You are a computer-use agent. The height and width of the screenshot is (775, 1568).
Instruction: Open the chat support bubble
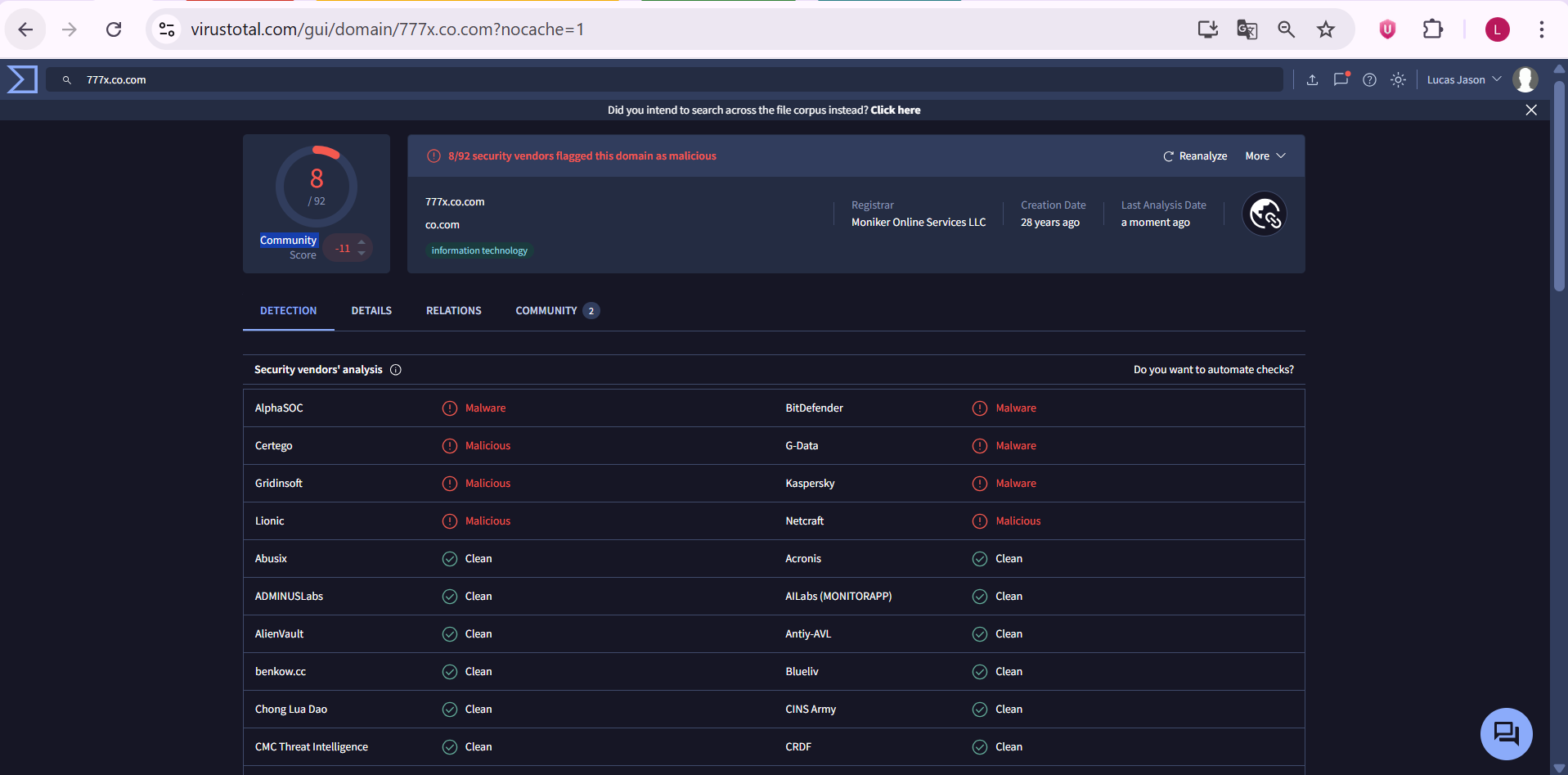(1506, 733)
